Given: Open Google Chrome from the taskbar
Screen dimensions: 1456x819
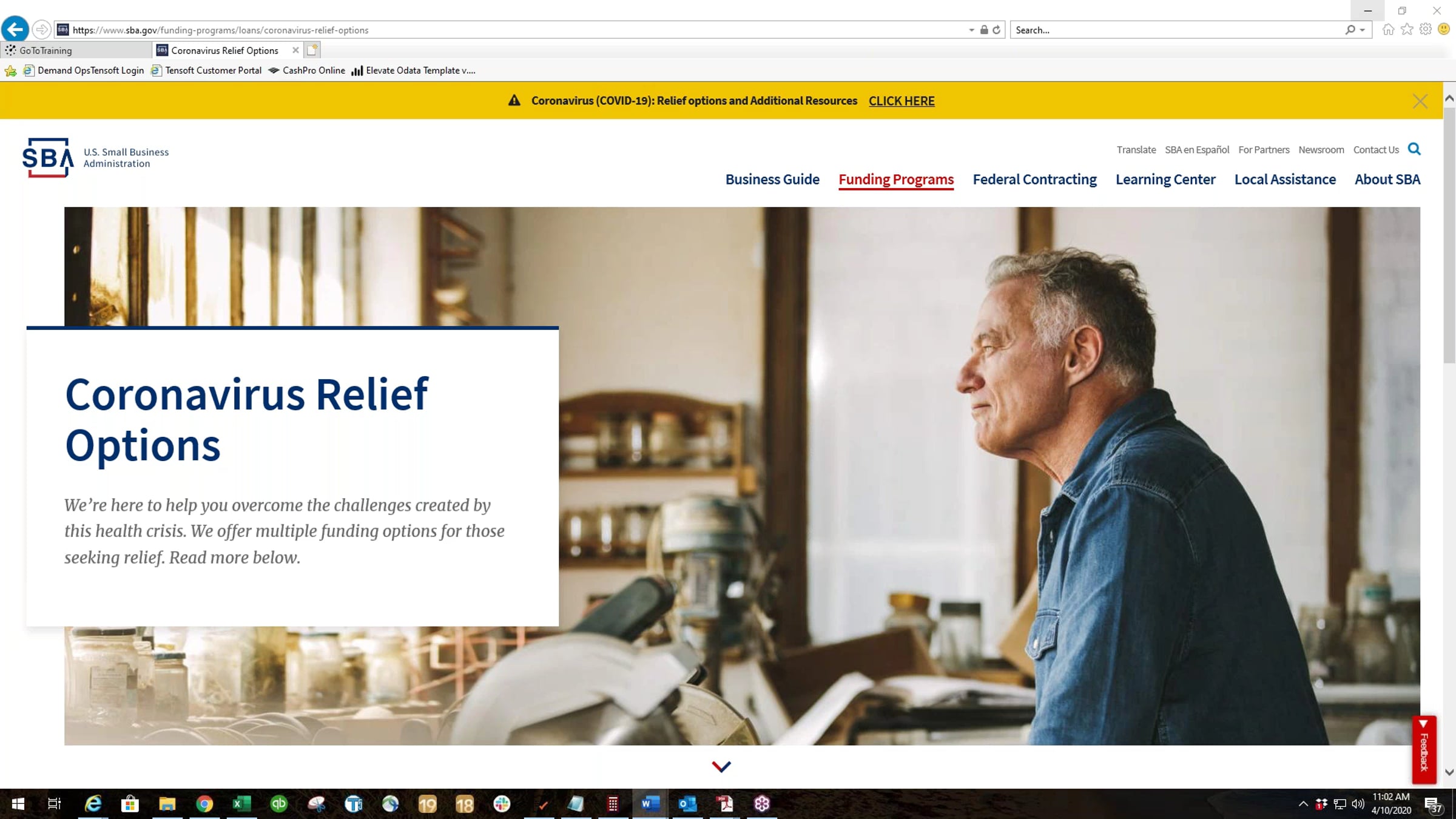Looking at the screenshot, I should click(x=204, y=804).
